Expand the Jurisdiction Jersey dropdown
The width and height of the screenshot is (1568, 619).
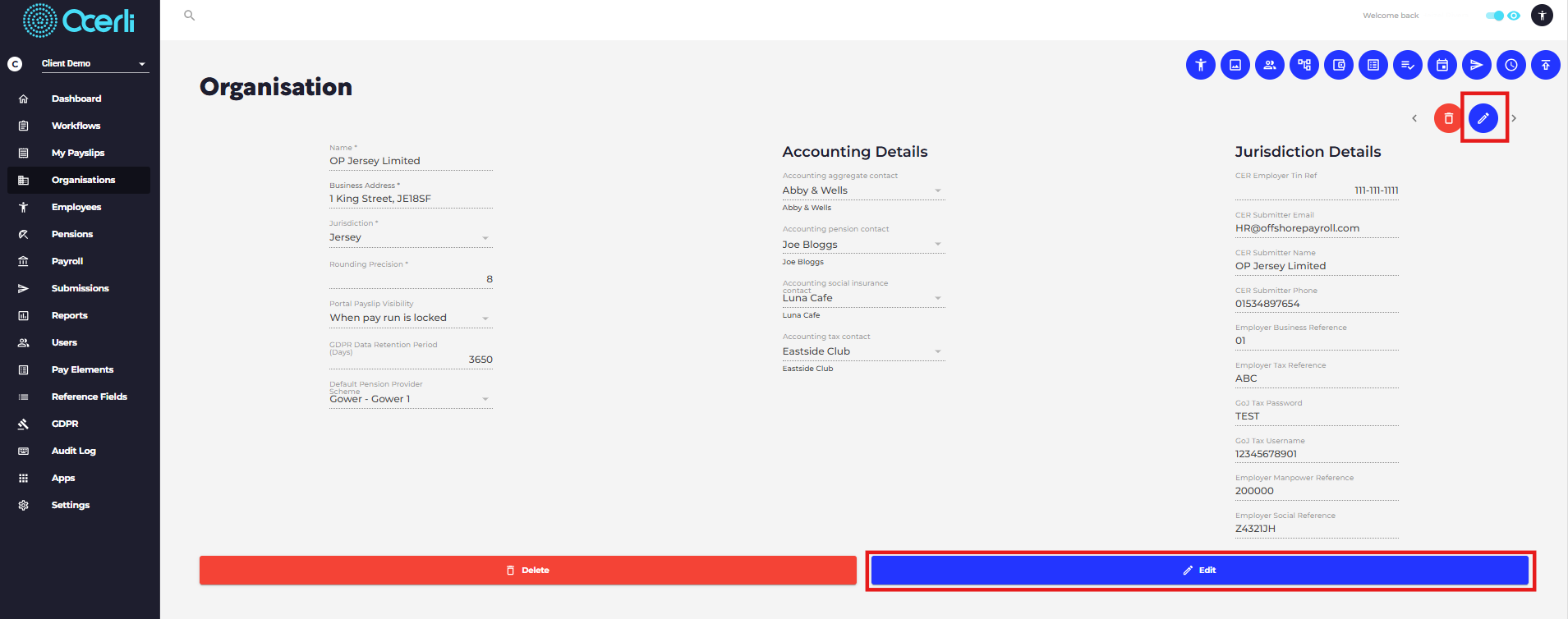411,237
